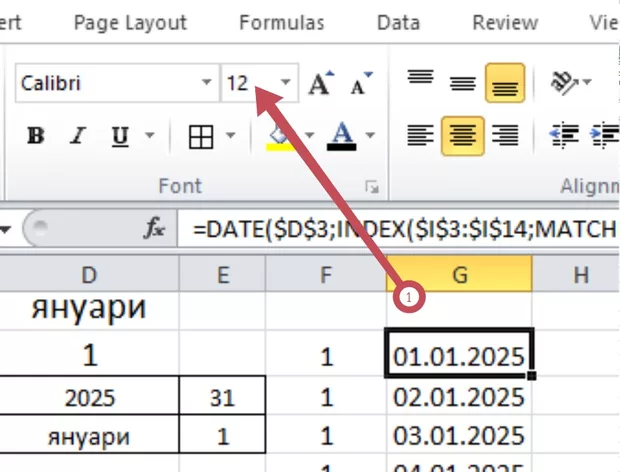
Task: Click the Decrease Indent icon
Action: coord(565,135)
